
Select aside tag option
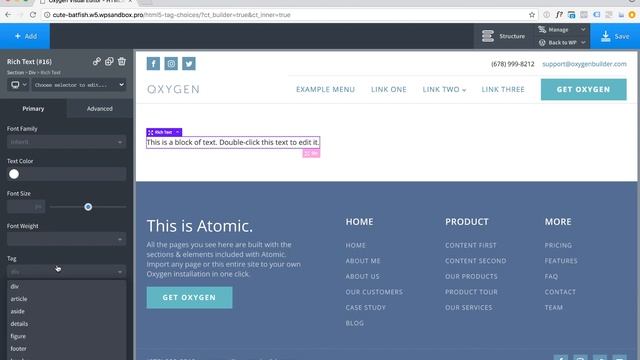pyautogui.click(x=66, y=311)
